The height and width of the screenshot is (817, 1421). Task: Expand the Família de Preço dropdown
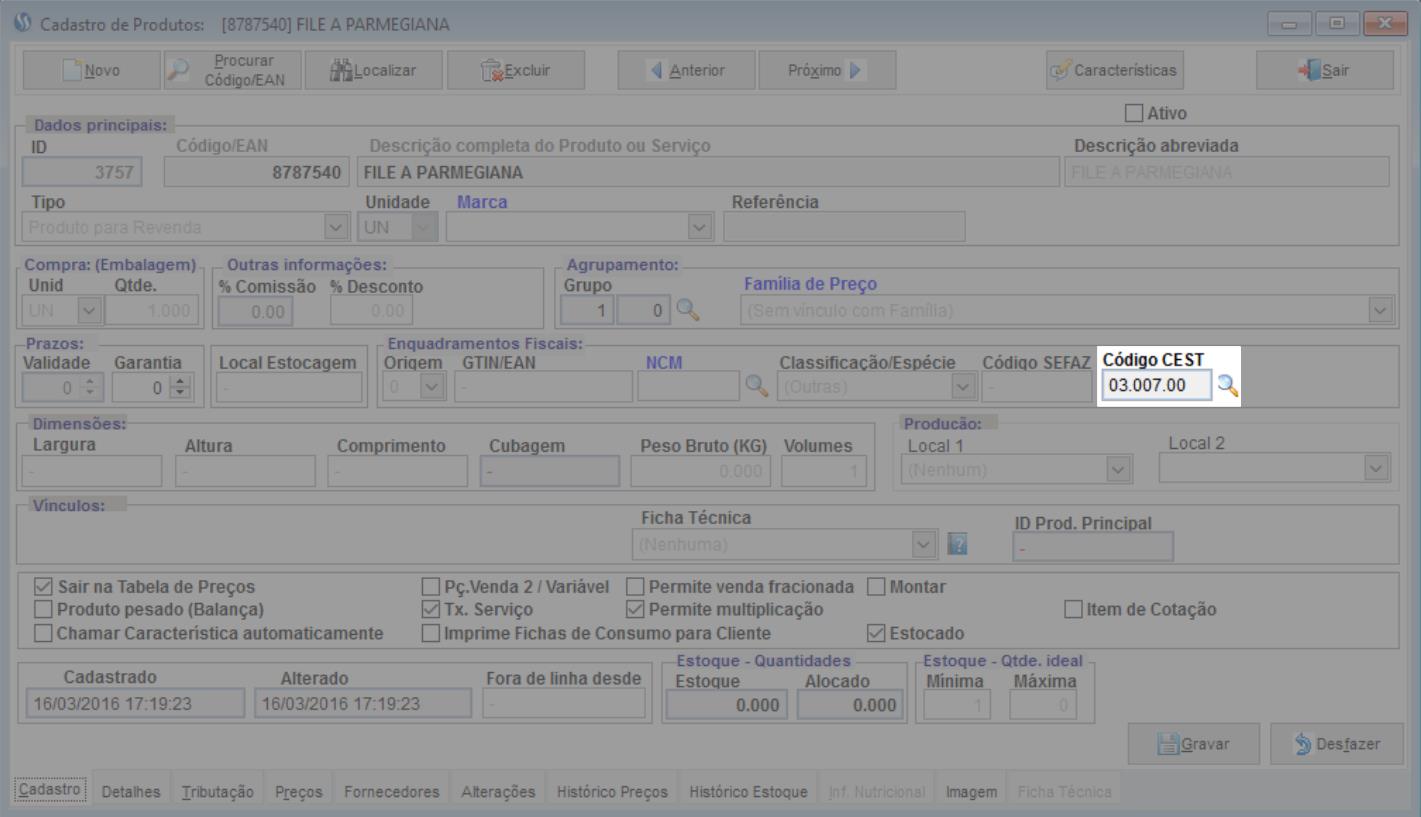[1381, 311]
